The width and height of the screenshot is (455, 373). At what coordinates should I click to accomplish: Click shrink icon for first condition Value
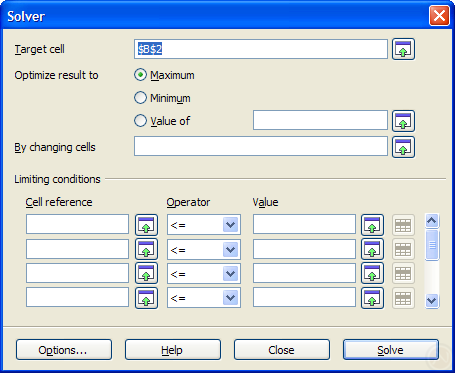372,225
